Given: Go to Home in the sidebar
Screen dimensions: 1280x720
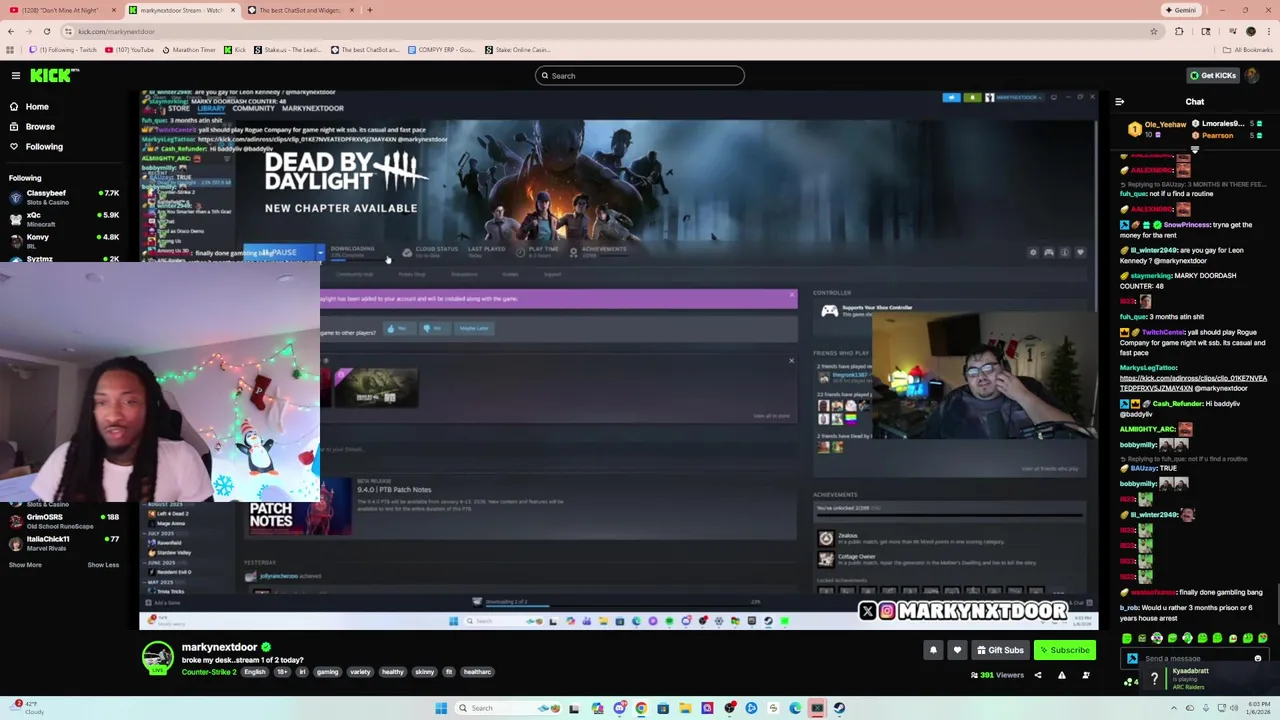Looking at the screenshot, I should 37,107.
